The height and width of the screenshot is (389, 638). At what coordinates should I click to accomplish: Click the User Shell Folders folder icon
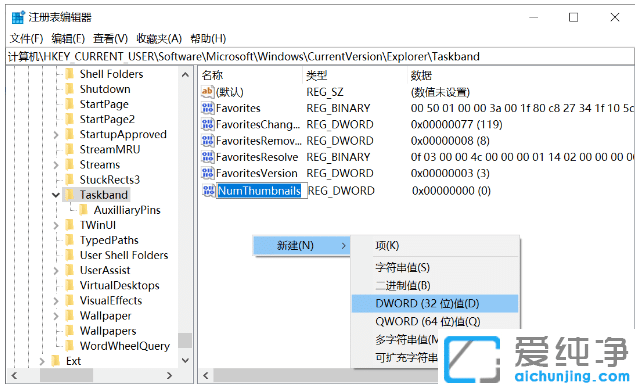[x=70, y=255]
